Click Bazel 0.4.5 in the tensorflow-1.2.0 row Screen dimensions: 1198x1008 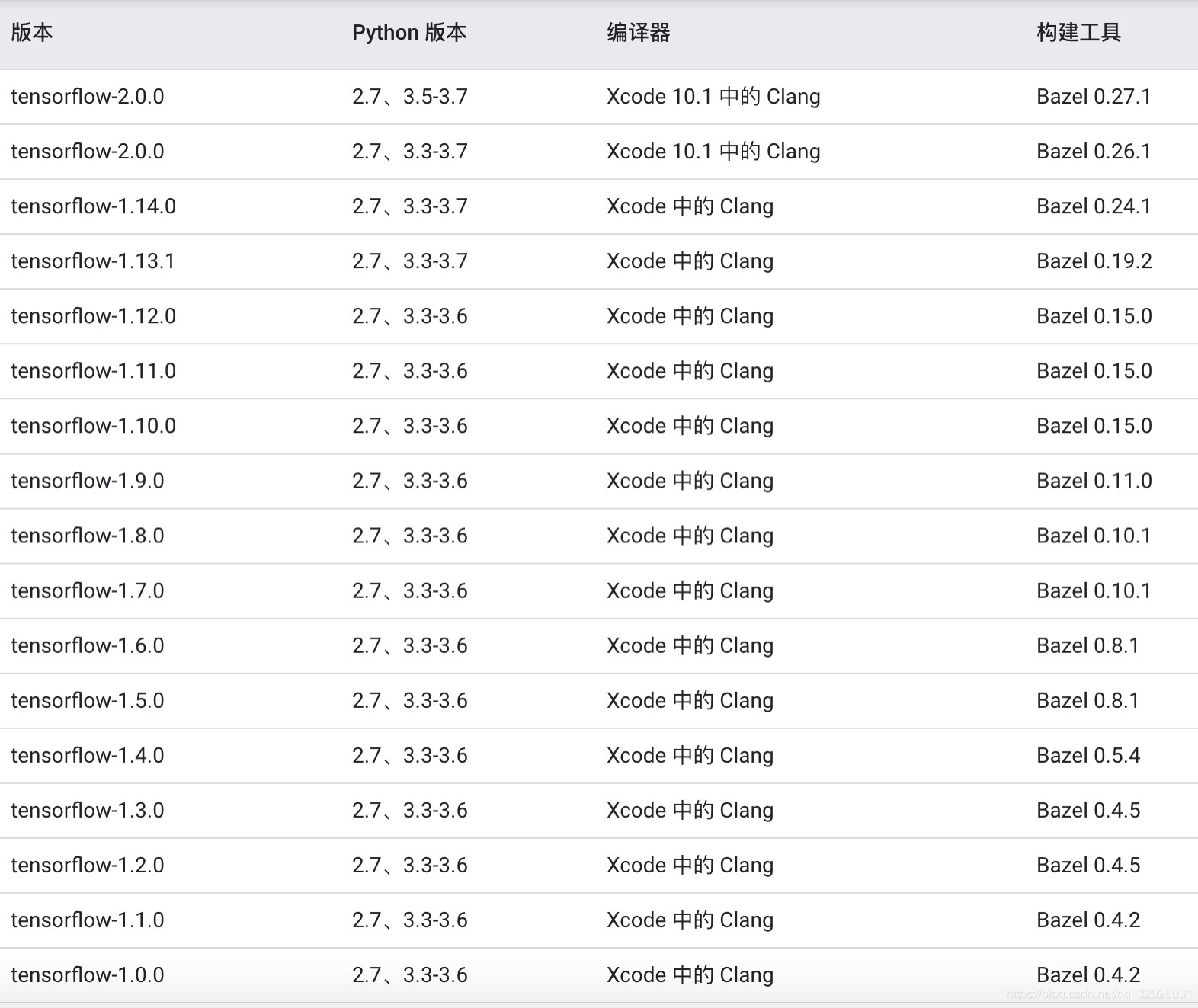1088,865
